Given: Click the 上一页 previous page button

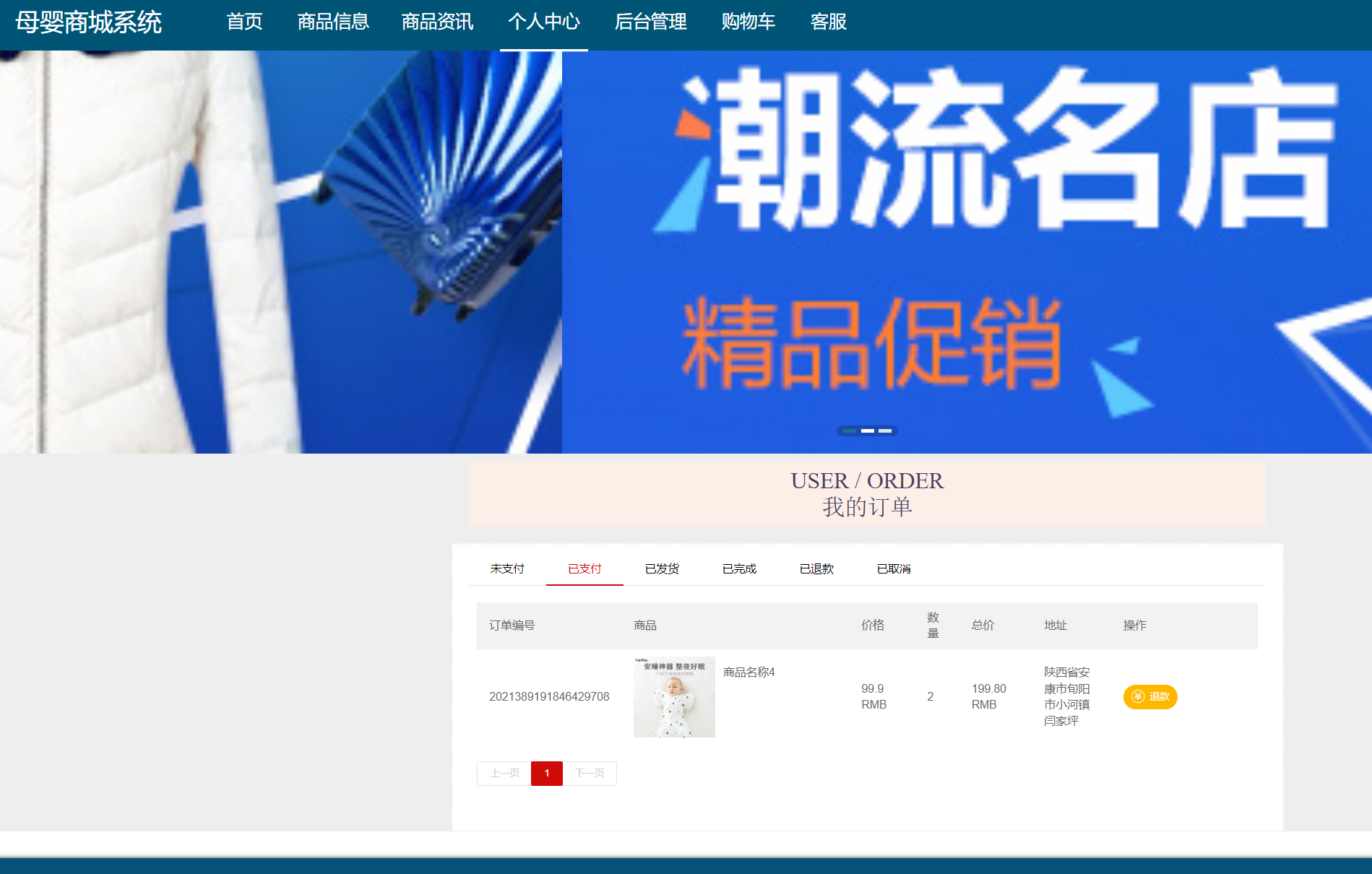Looking at the screenshot, I should 504,773.
